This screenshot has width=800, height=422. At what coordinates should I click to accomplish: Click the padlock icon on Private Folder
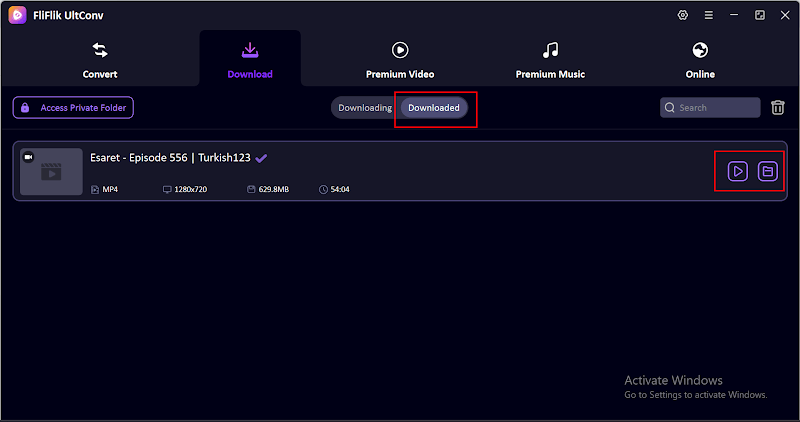25,108
